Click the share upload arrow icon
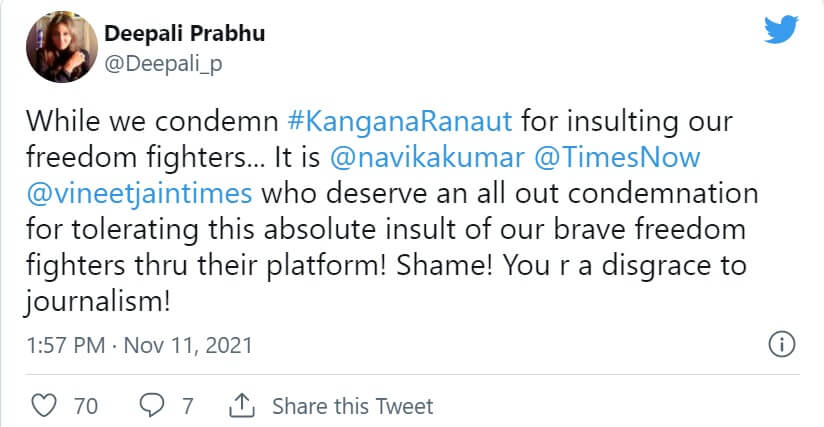The height and width of the screenshot is (427, 824). click(x=242, y=406)
